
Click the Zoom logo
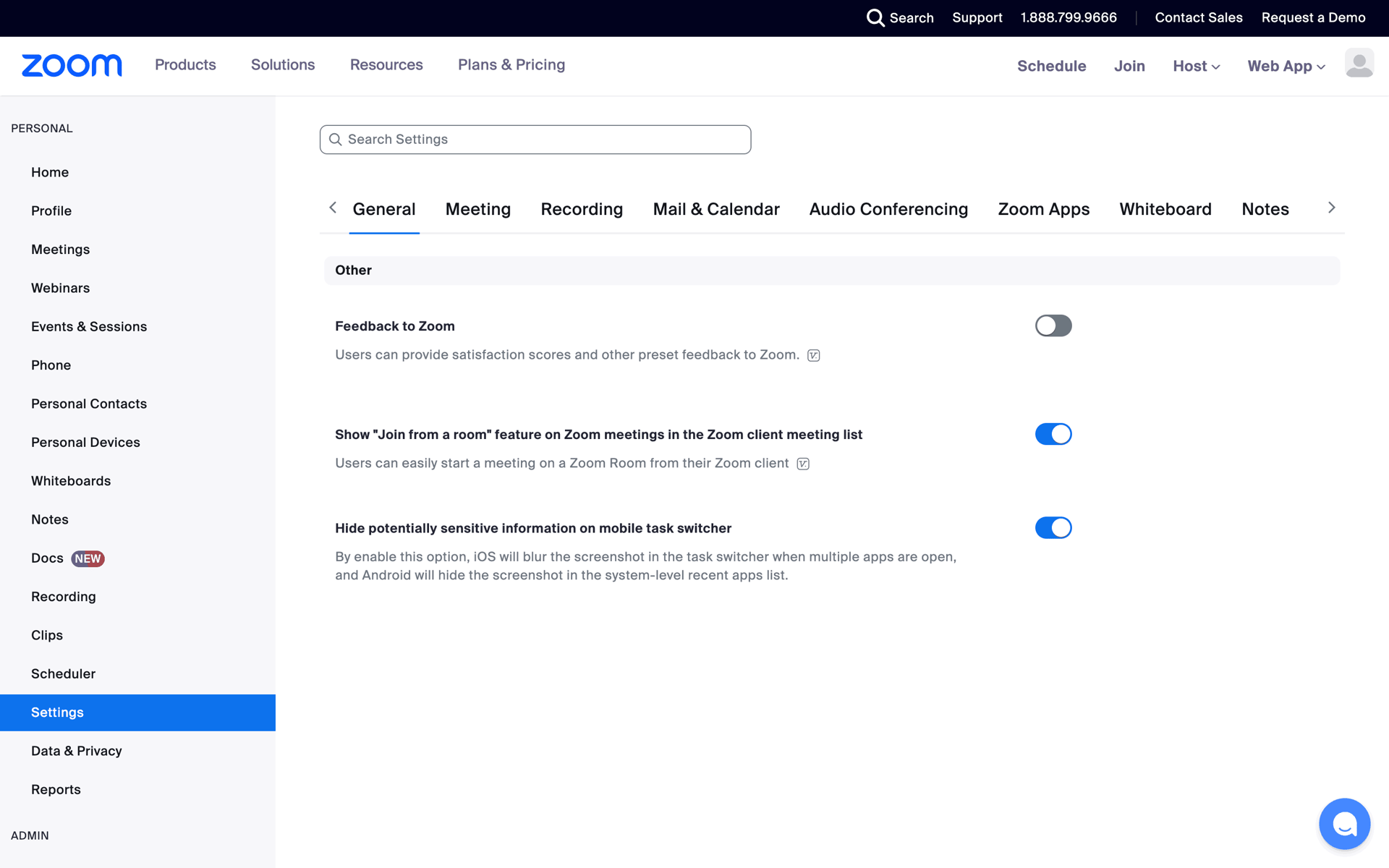pyautogui.click(x=72, y=65)
